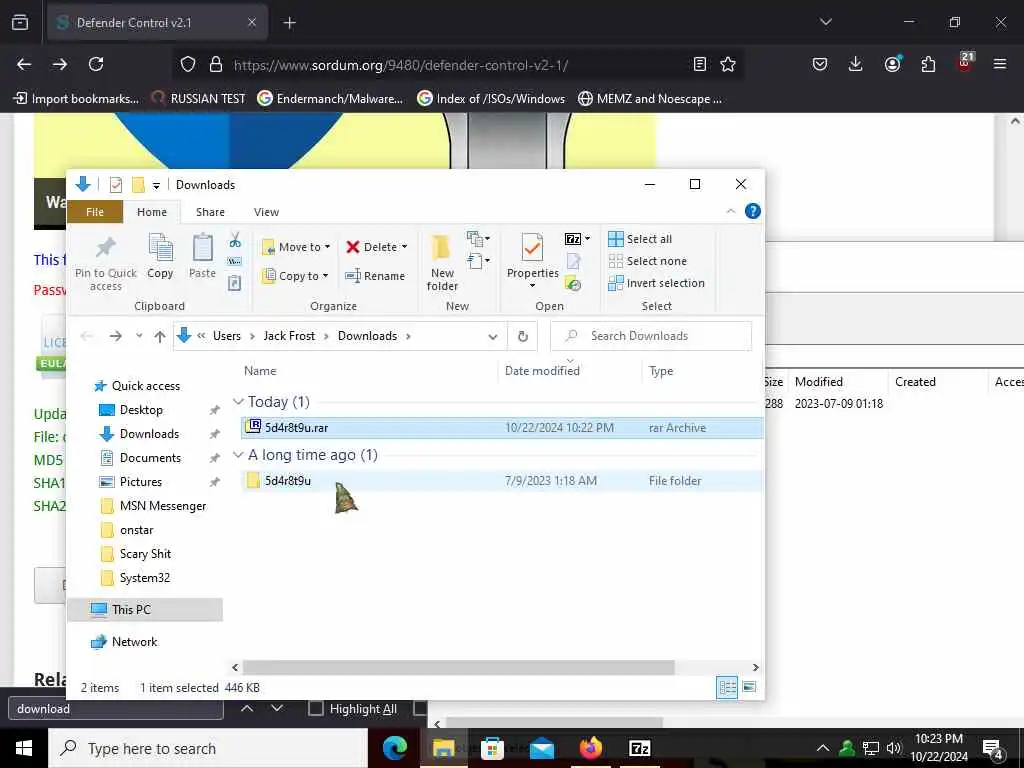
Task: Toggle Highlight All checkbox in find bar
Action: (315, 709)
